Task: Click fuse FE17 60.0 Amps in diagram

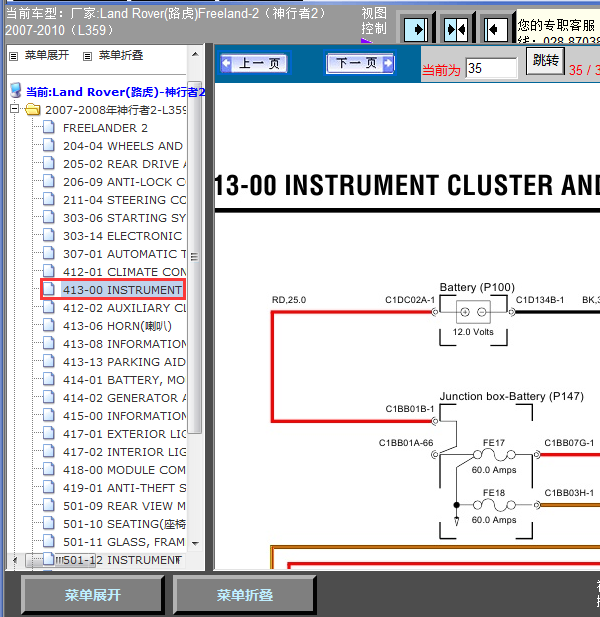Action: click(x=494, y=456)
